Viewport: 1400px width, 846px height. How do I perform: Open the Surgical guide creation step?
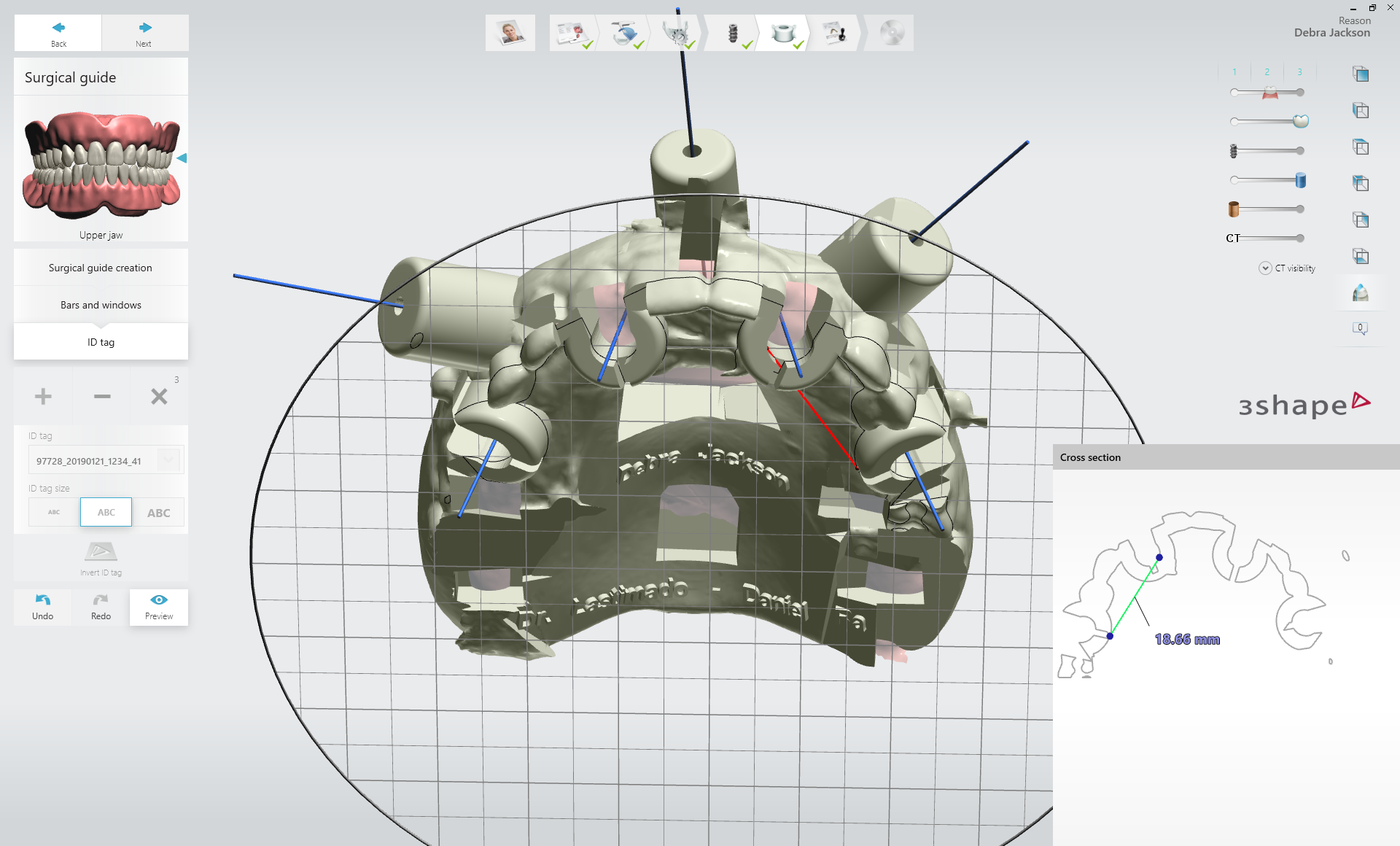click(101, 268)
